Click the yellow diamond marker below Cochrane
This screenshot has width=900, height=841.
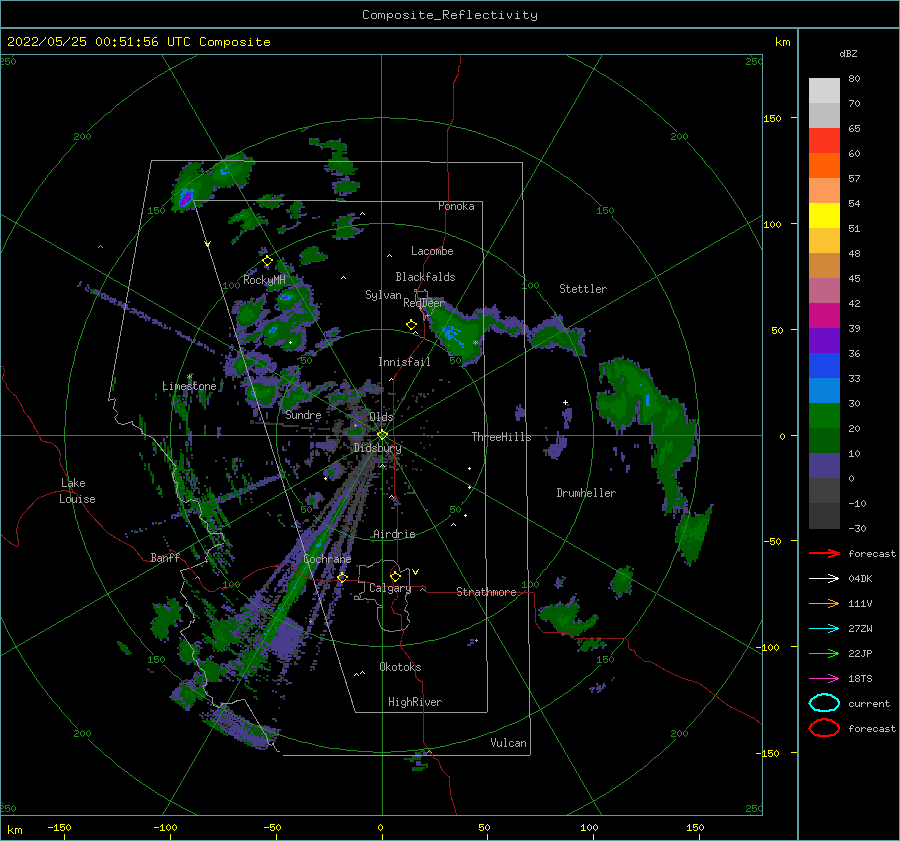point(342,577)
